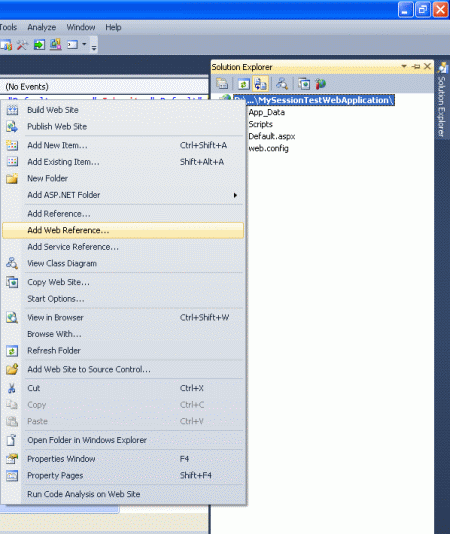Select the App_Data folder

266,112
